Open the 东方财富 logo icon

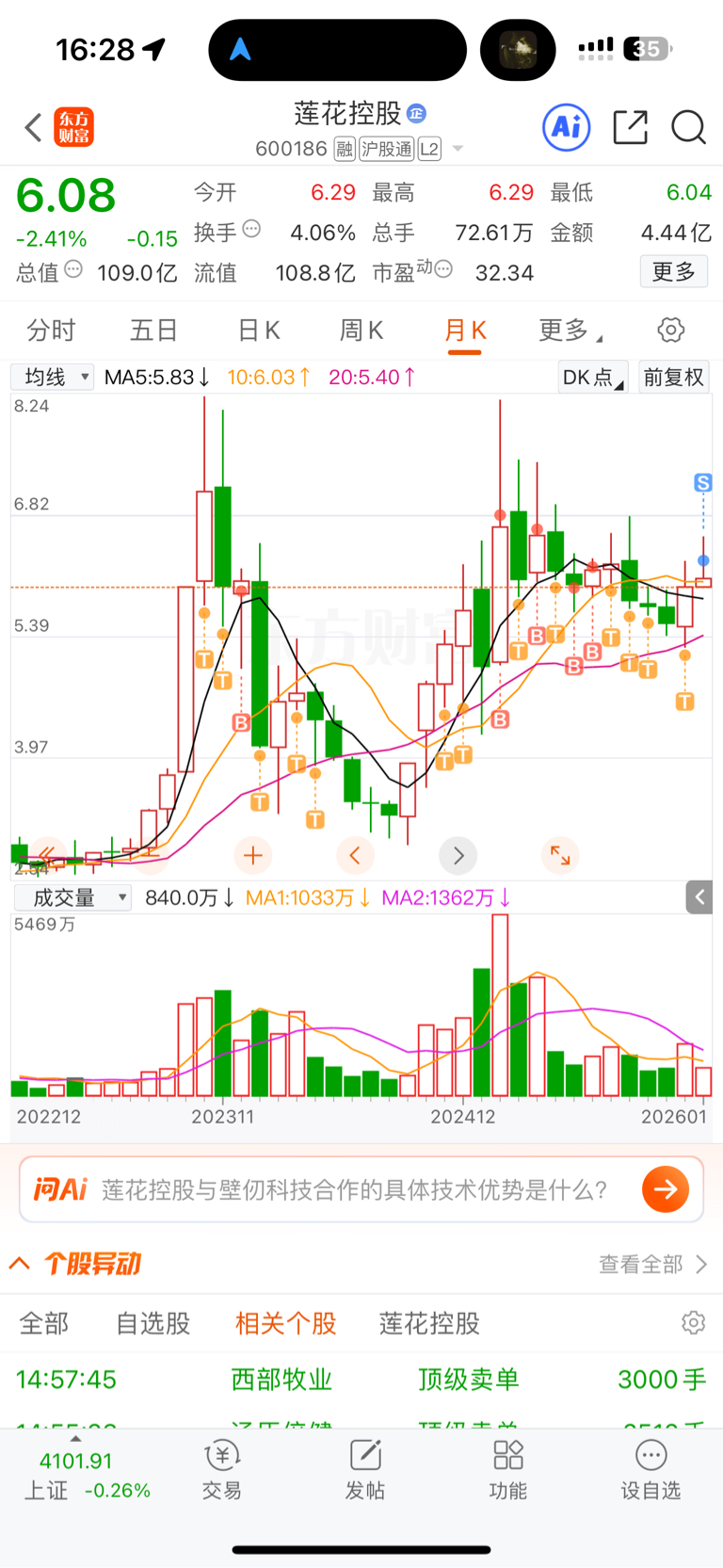pos(74,127)
